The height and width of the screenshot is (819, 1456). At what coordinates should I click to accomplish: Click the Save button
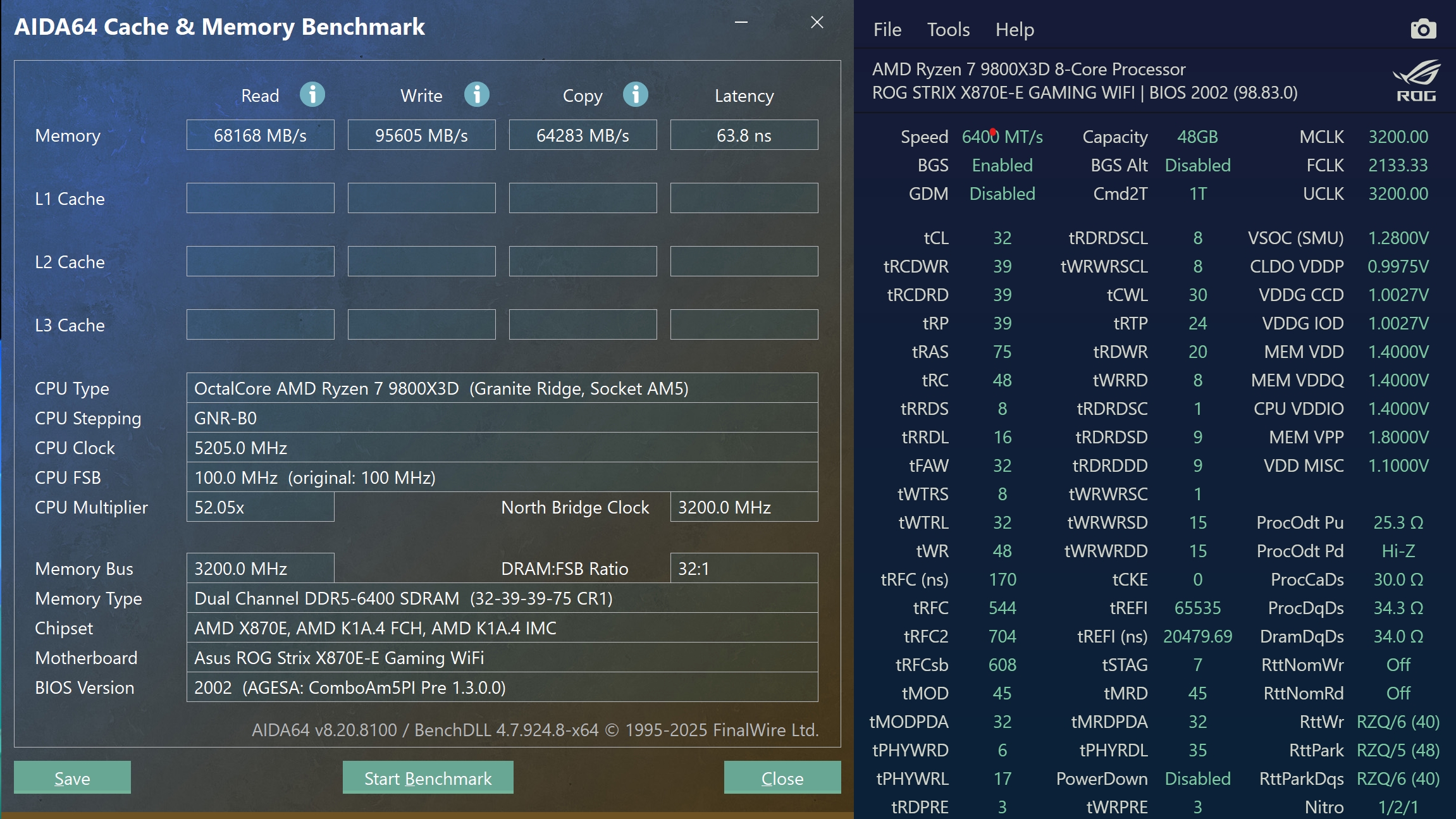[72, 777]
